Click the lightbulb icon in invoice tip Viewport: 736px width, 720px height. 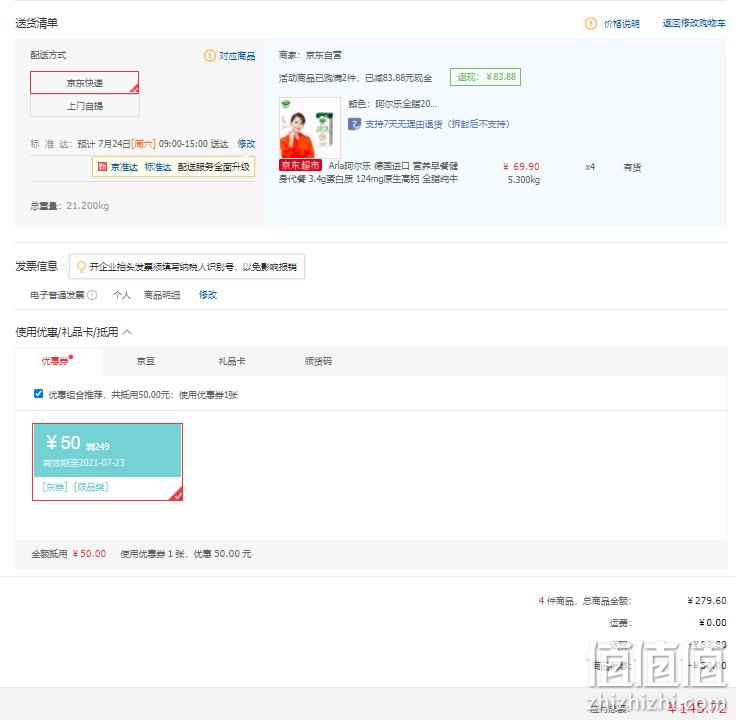click(x=81, y=267)
